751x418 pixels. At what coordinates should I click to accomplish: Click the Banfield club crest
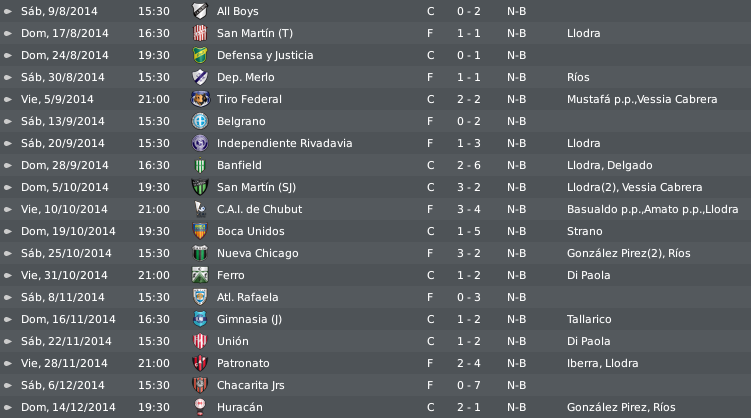200,165
